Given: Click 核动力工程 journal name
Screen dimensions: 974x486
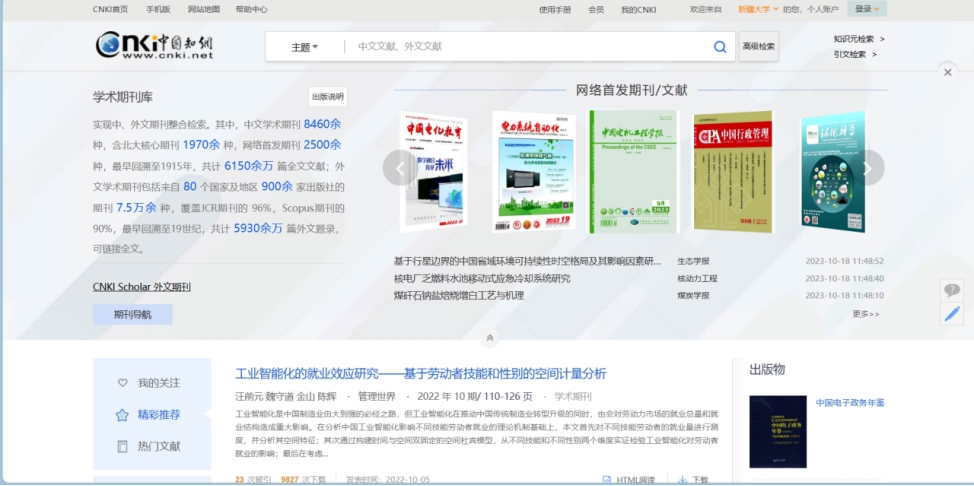Looking at the screenshot, I should click(697, 278).
